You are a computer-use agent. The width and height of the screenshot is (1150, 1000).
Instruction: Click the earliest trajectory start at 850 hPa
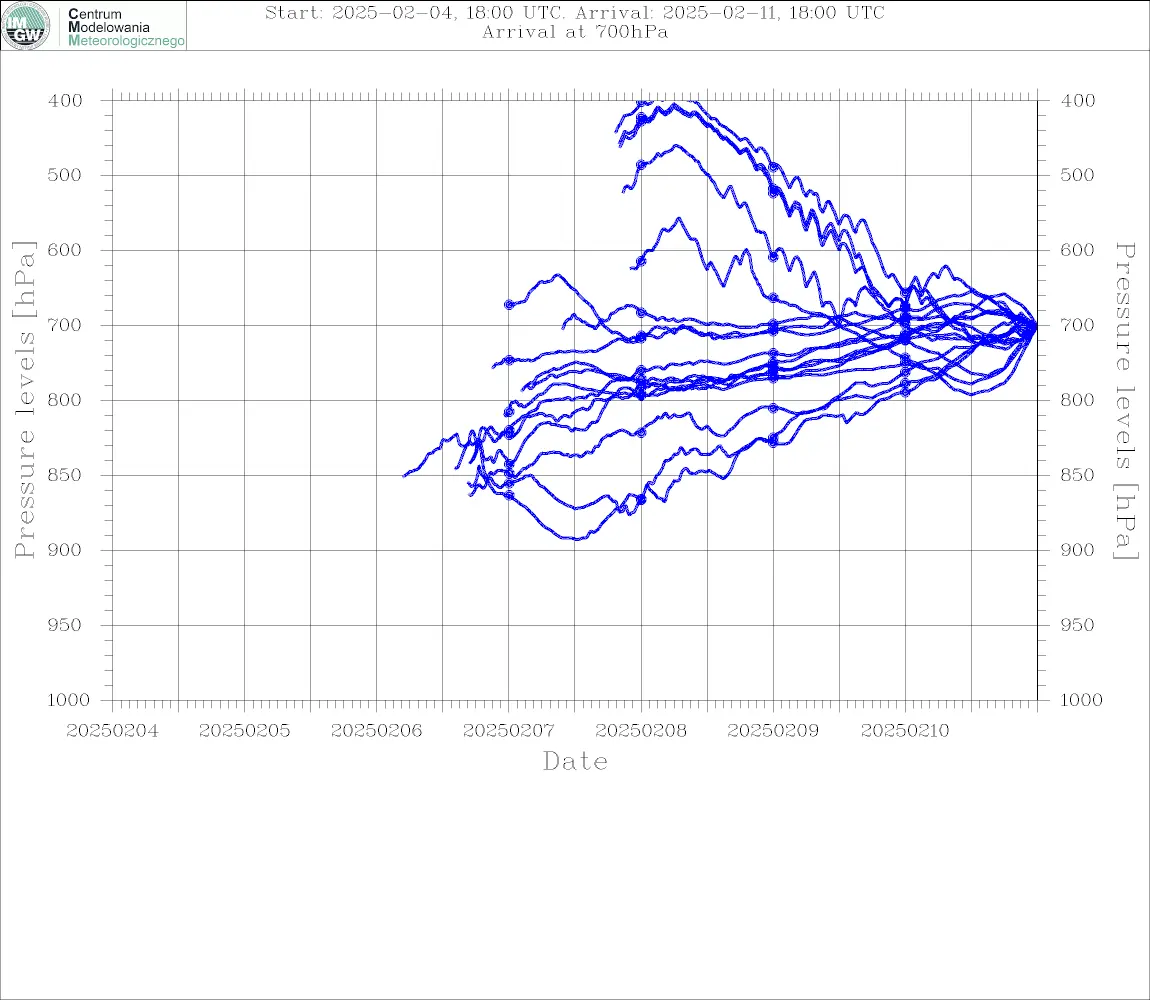point(404,476)
